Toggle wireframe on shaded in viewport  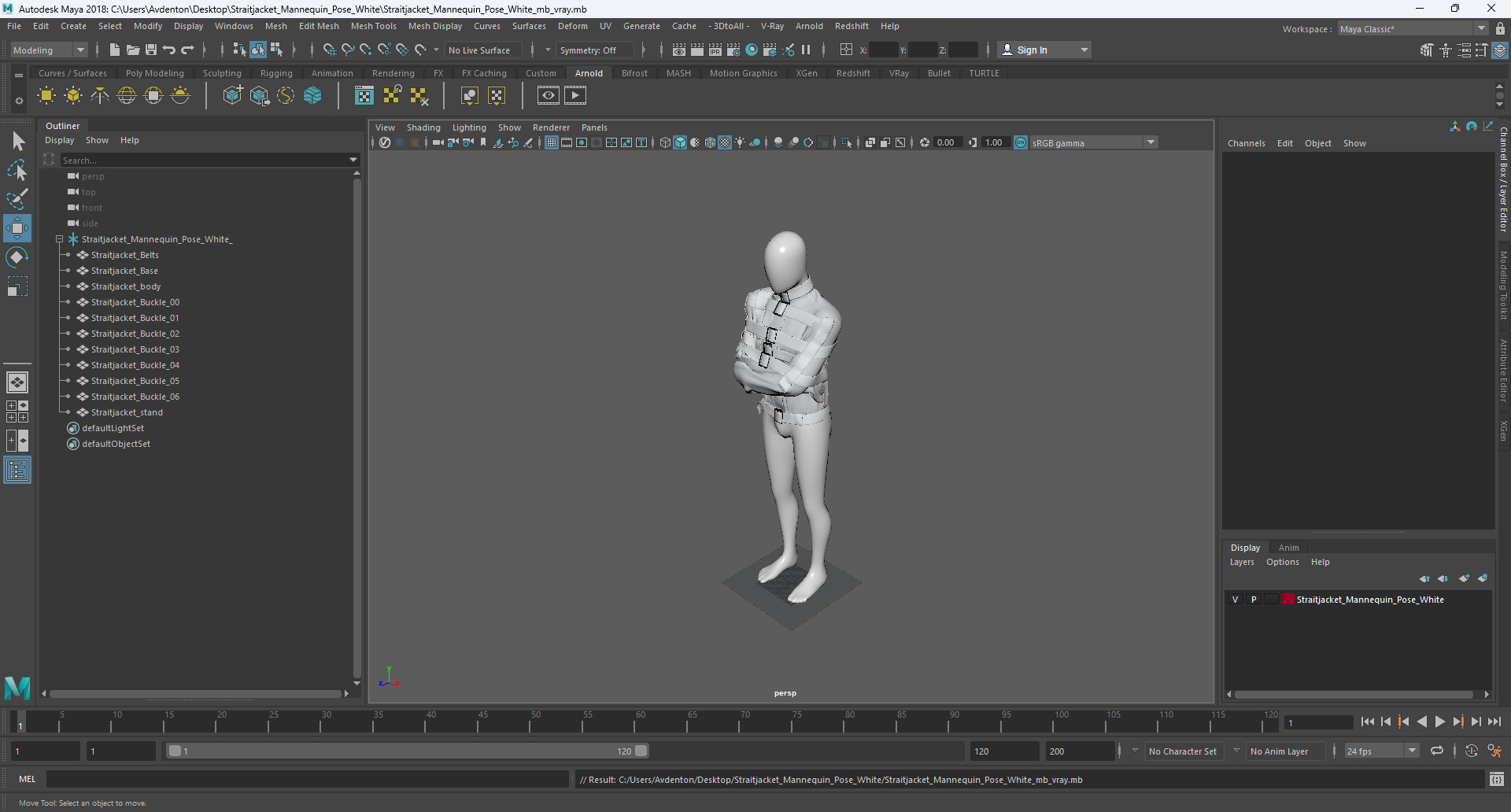pyautogui.click(x=711, y=142)
